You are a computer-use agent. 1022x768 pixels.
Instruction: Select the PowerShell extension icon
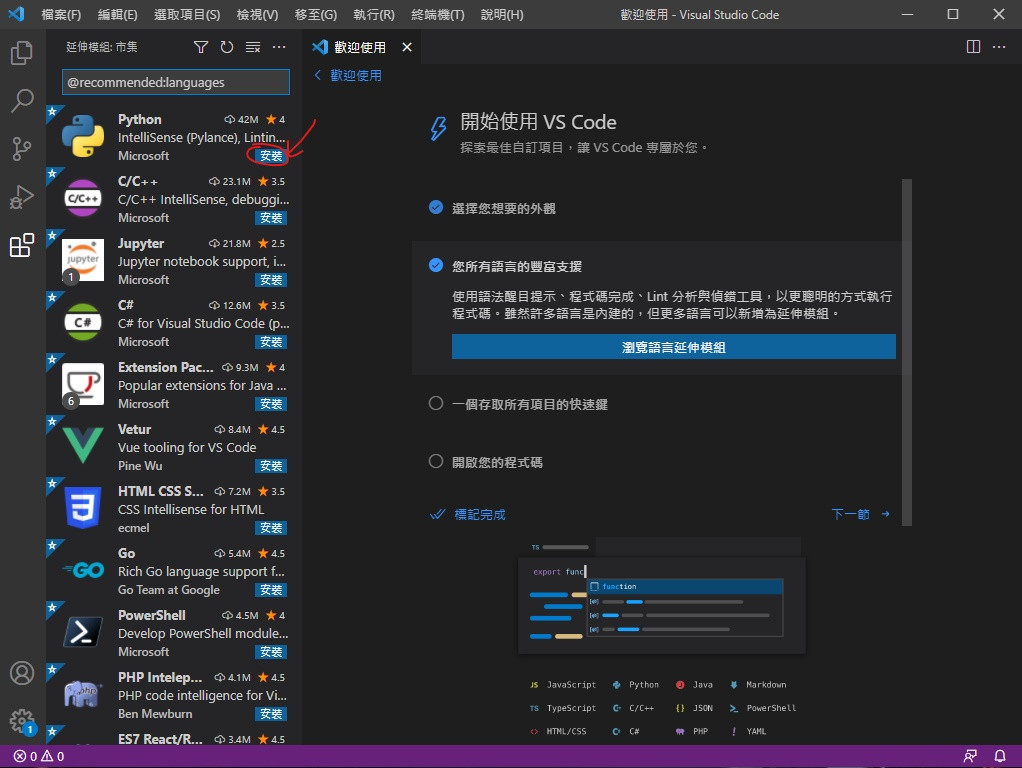tap(83, 632)
